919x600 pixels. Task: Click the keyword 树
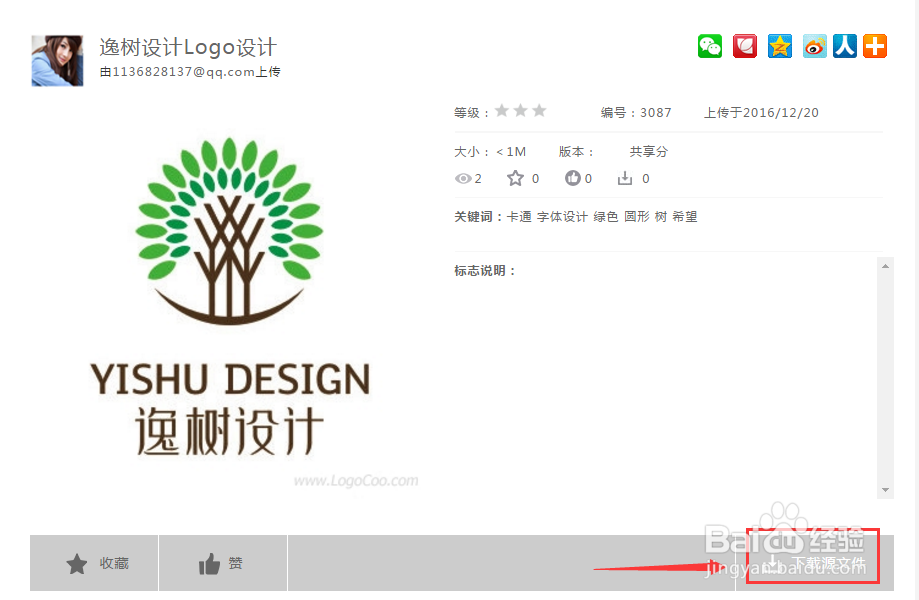pyautogui.click(x=661, y=217)
